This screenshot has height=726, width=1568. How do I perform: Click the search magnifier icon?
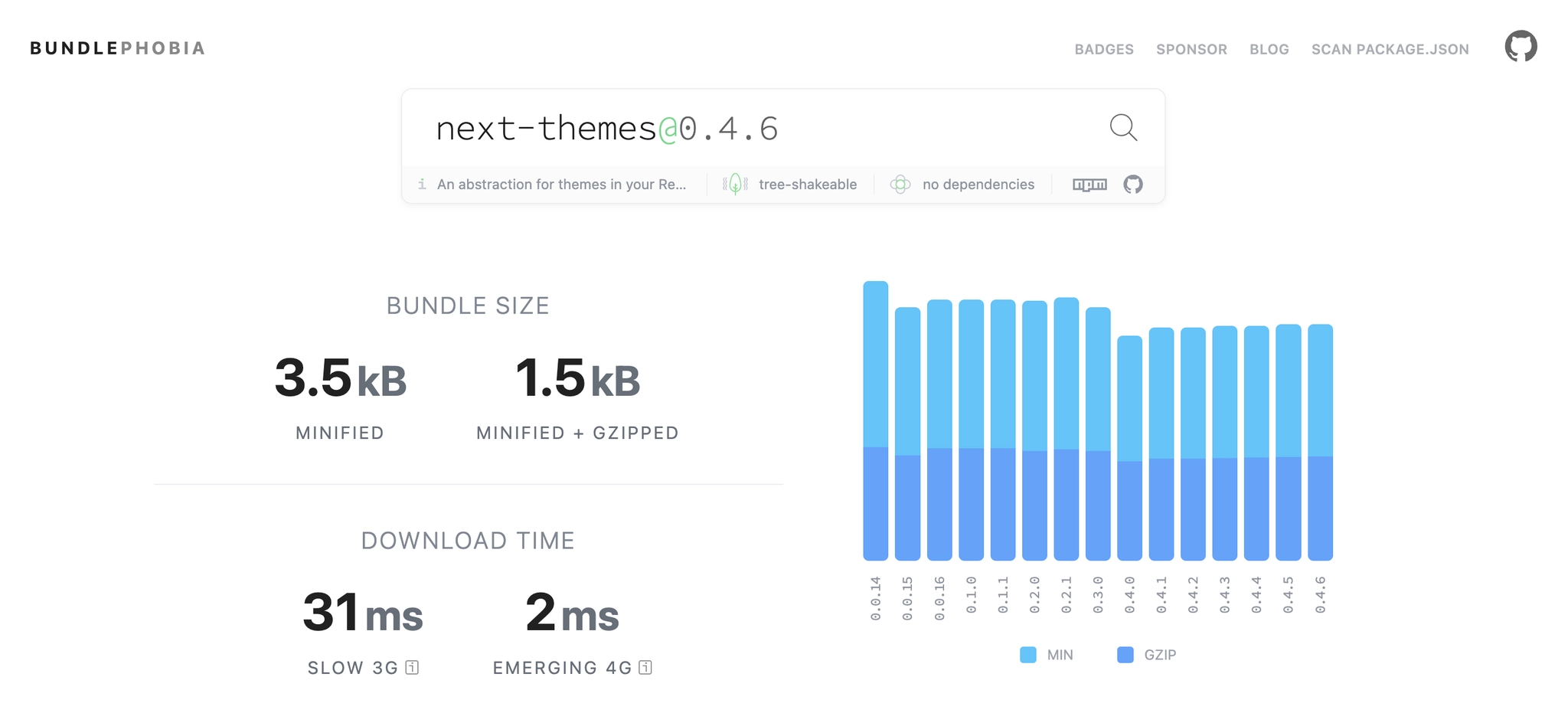[x=1123, y=127]
